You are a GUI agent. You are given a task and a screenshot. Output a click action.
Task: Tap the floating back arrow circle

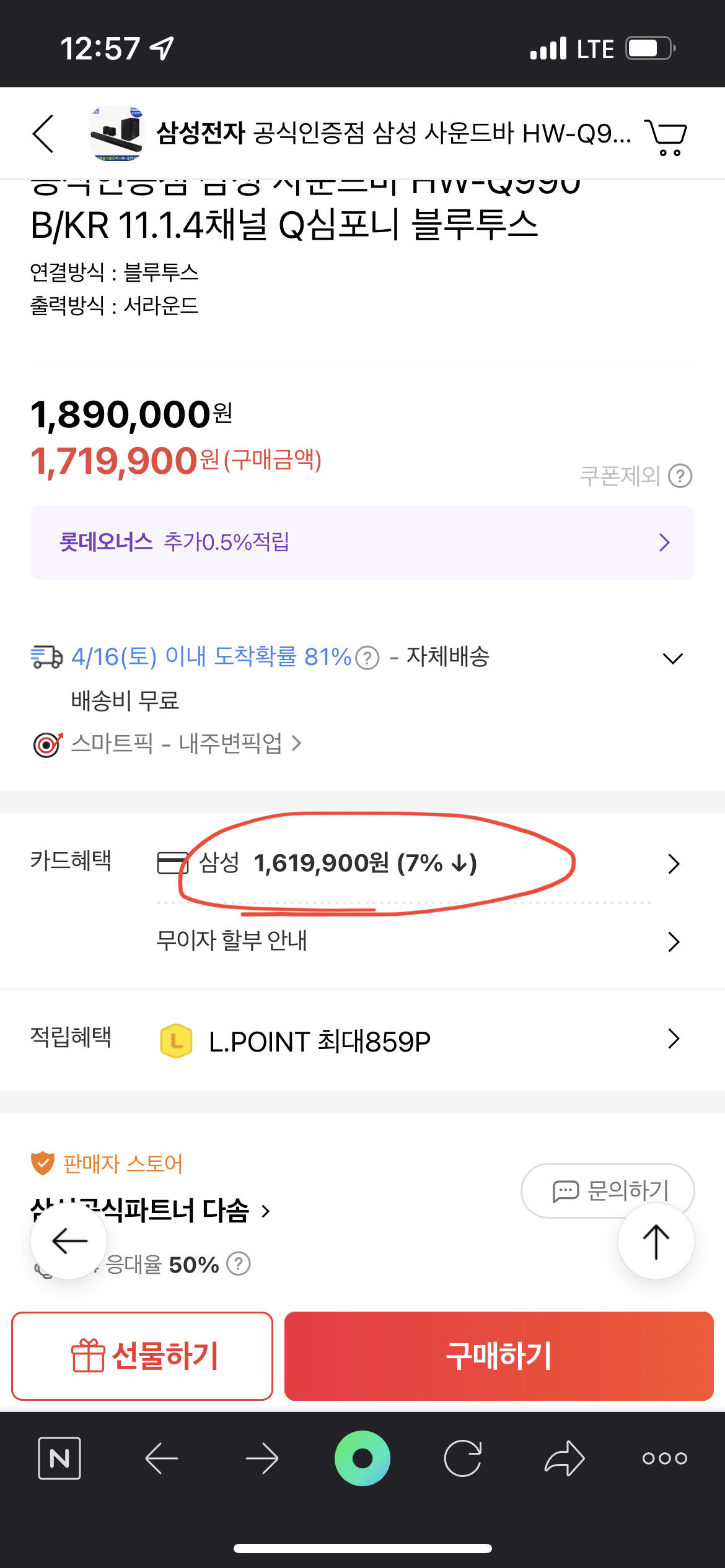click(69, 1241)
